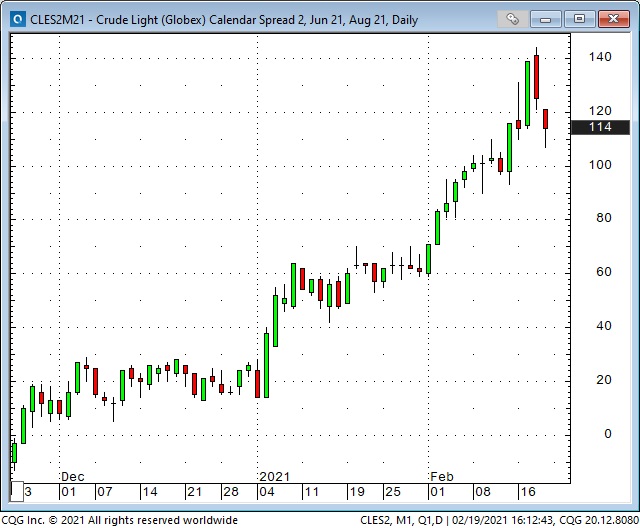Click the date label 11 on time axis
The image size is (640, 528).
[311, 492]
